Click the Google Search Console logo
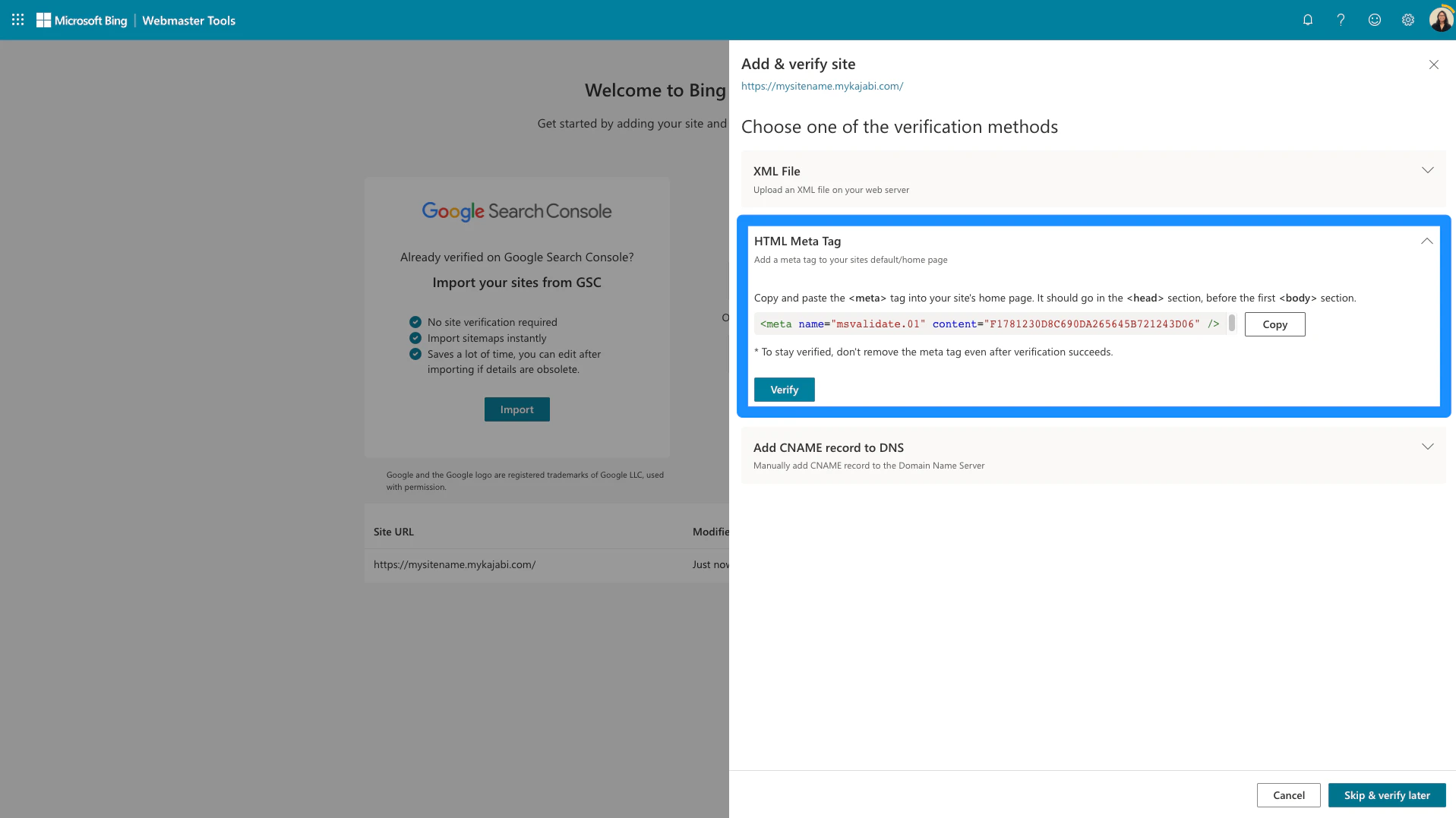 516,211
